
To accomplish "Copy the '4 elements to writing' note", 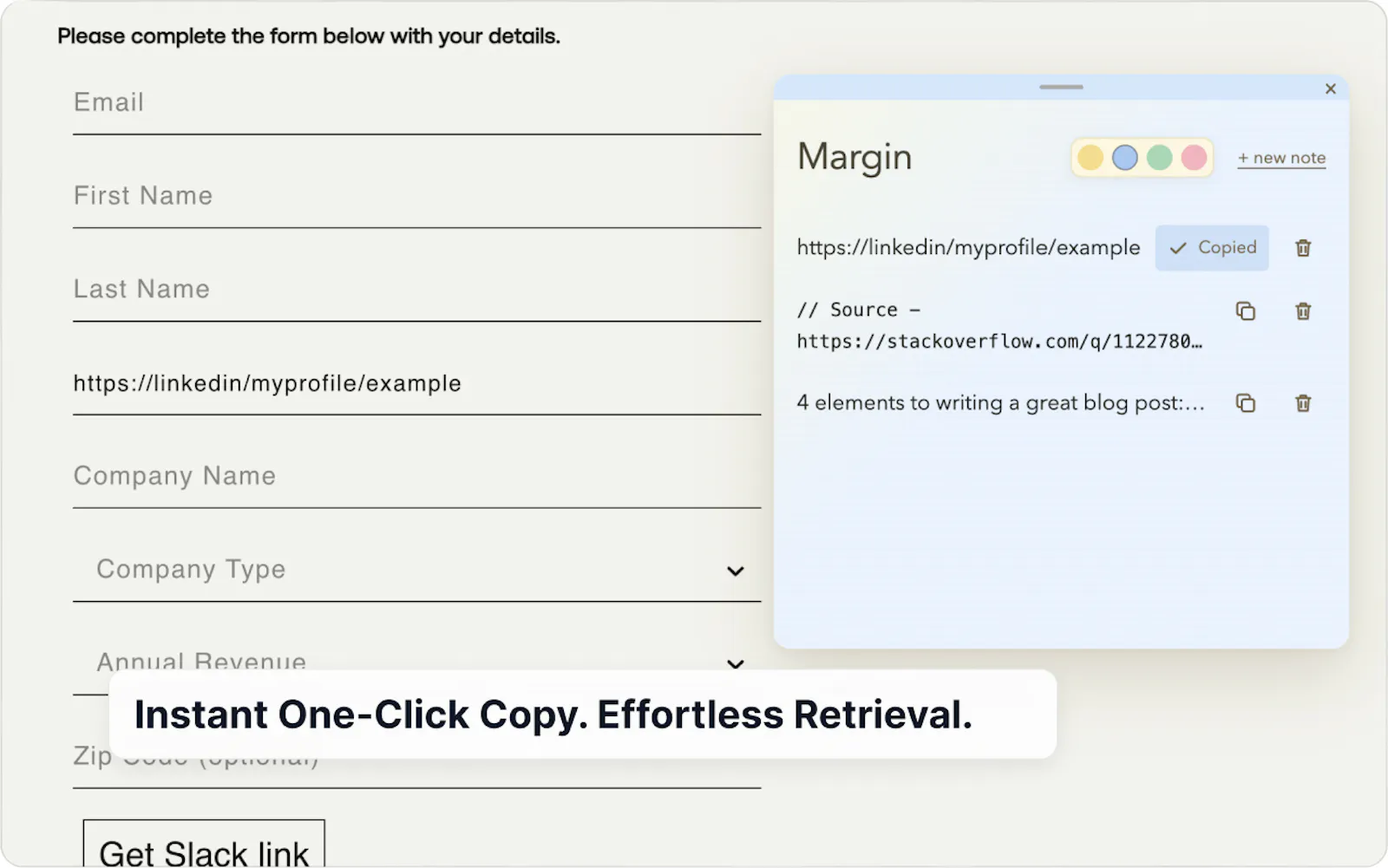I will point(1246,403).
